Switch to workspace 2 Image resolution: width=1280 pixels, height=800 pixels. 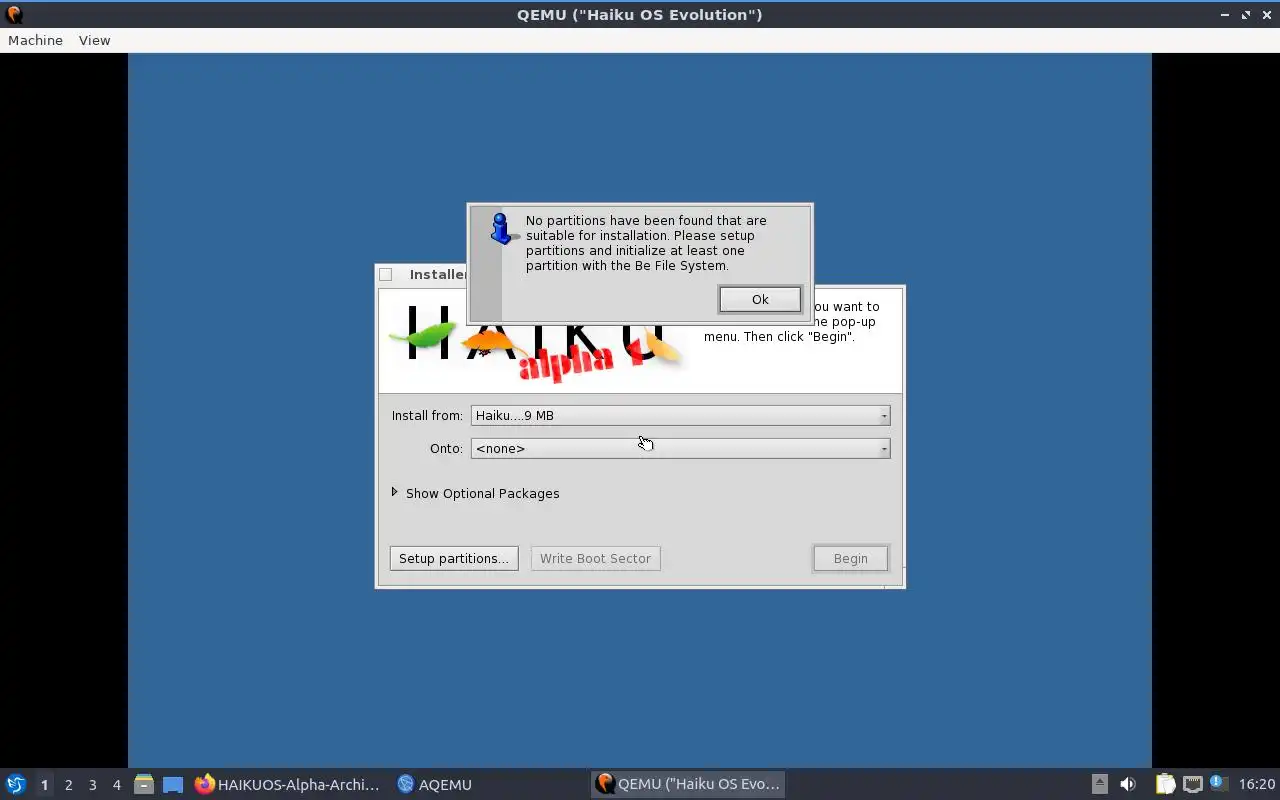[68, 784]
